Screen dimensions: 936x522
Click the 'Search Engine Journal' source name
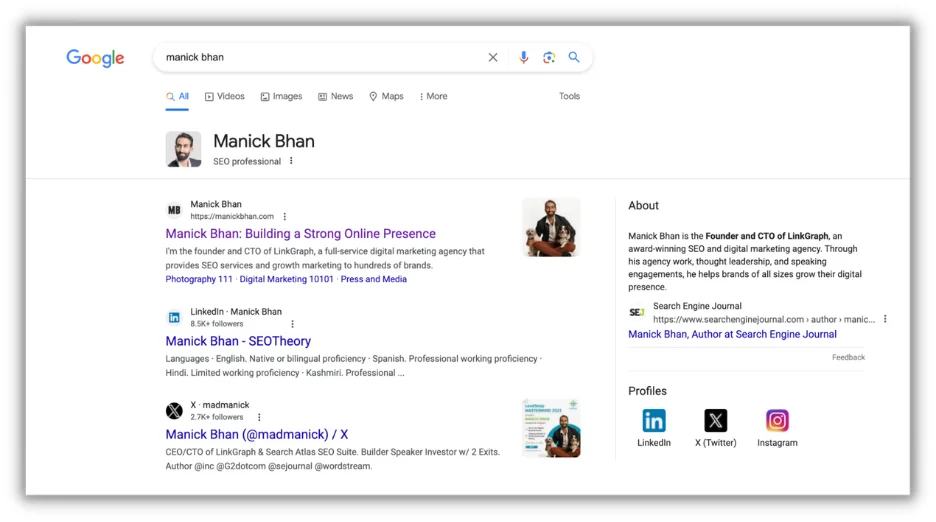(x=697, y=306)
